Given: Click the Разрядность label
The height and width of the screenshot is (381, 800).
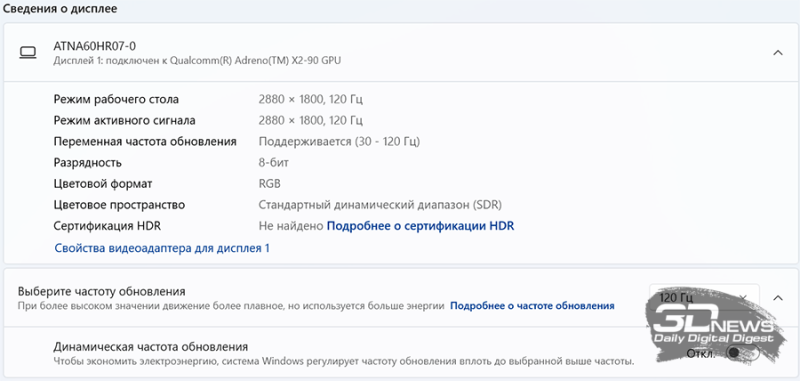Looking at the screenshot, I should click(87, 163).
